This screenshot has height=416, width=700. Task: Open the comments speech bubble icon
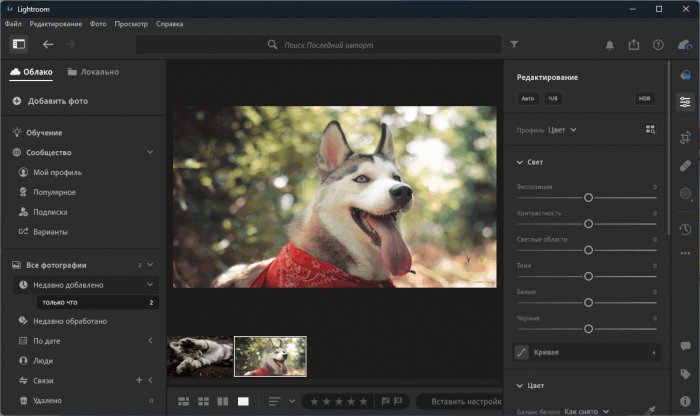tap(685, 346)
